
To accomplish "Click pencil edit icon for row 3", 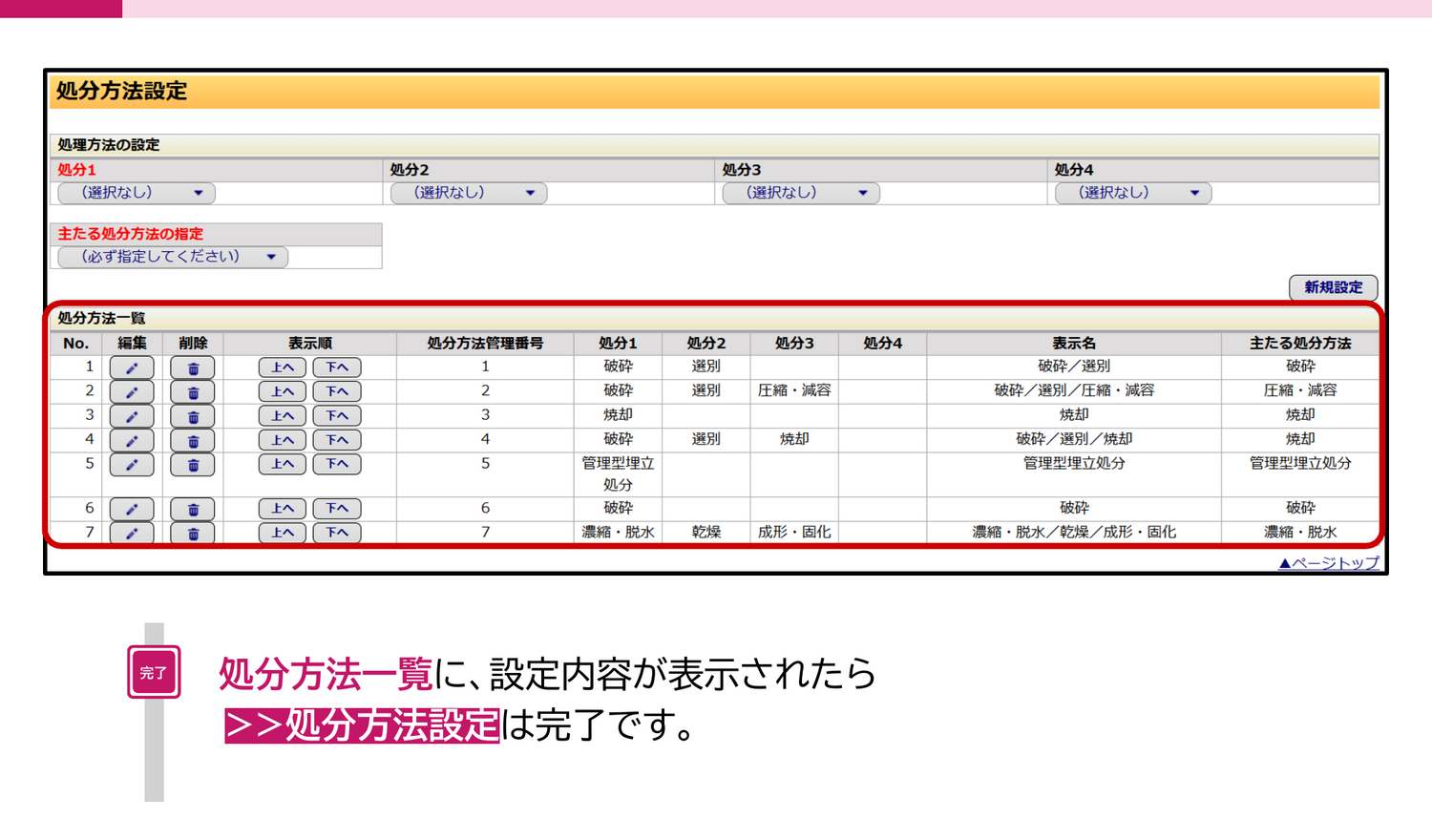I will click(132, 416).
